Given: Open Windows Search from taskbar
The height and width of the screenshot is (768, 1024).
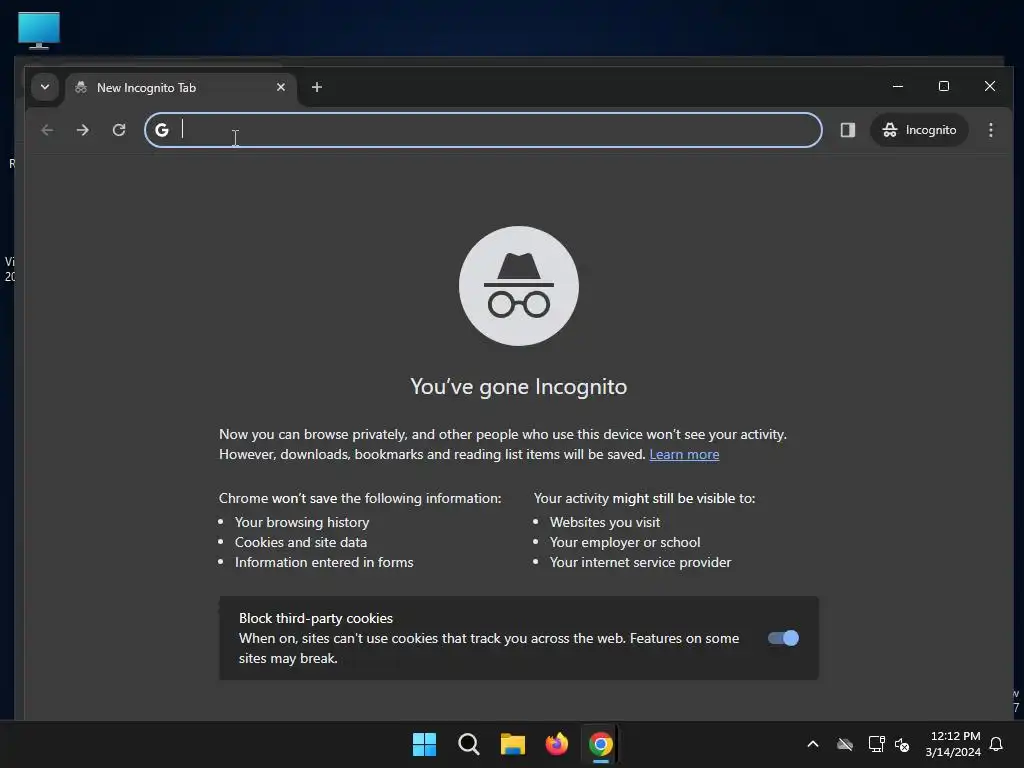Looking at the screenshot, I should coord(468,744).
